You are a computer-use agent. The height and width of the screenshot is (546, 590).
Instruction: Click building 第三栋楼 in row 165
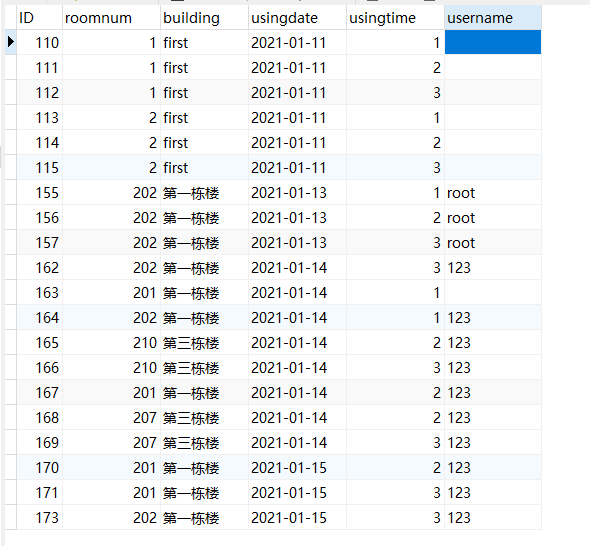(204, 342)
